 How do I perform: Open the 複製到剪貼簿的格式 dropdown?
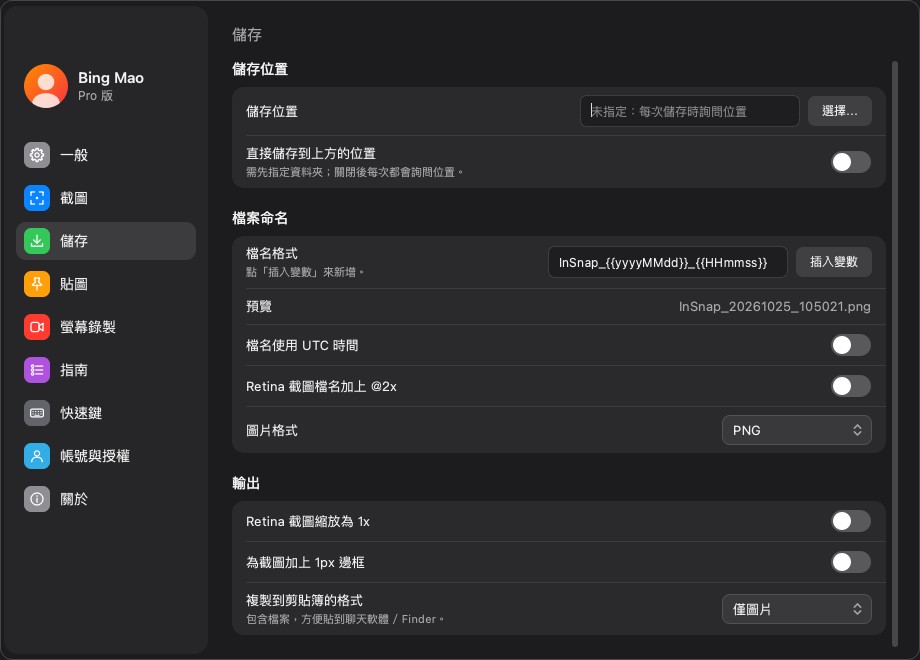796,609
